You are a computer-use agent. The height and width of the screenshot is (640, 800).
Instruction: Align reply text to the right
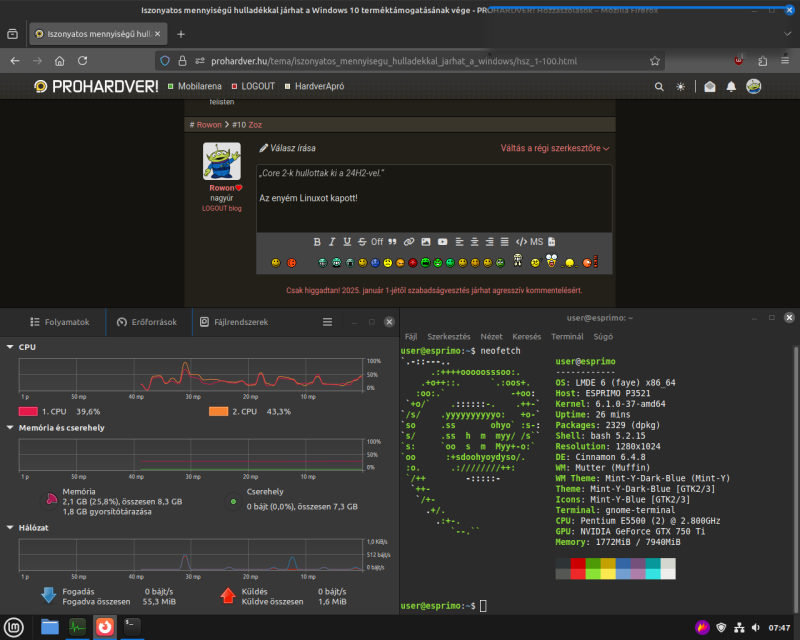tap(489, 242)
